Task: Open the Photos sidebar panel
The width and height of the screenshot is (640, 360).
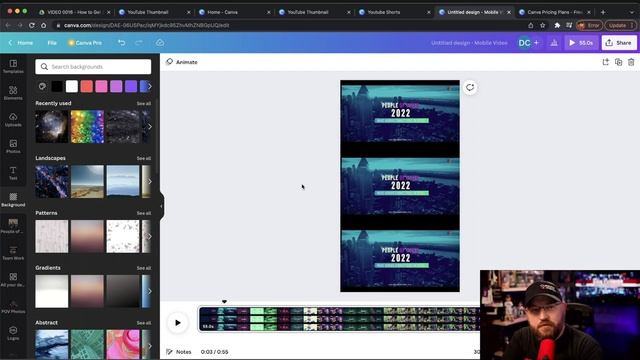Action: tap(13, 146)
